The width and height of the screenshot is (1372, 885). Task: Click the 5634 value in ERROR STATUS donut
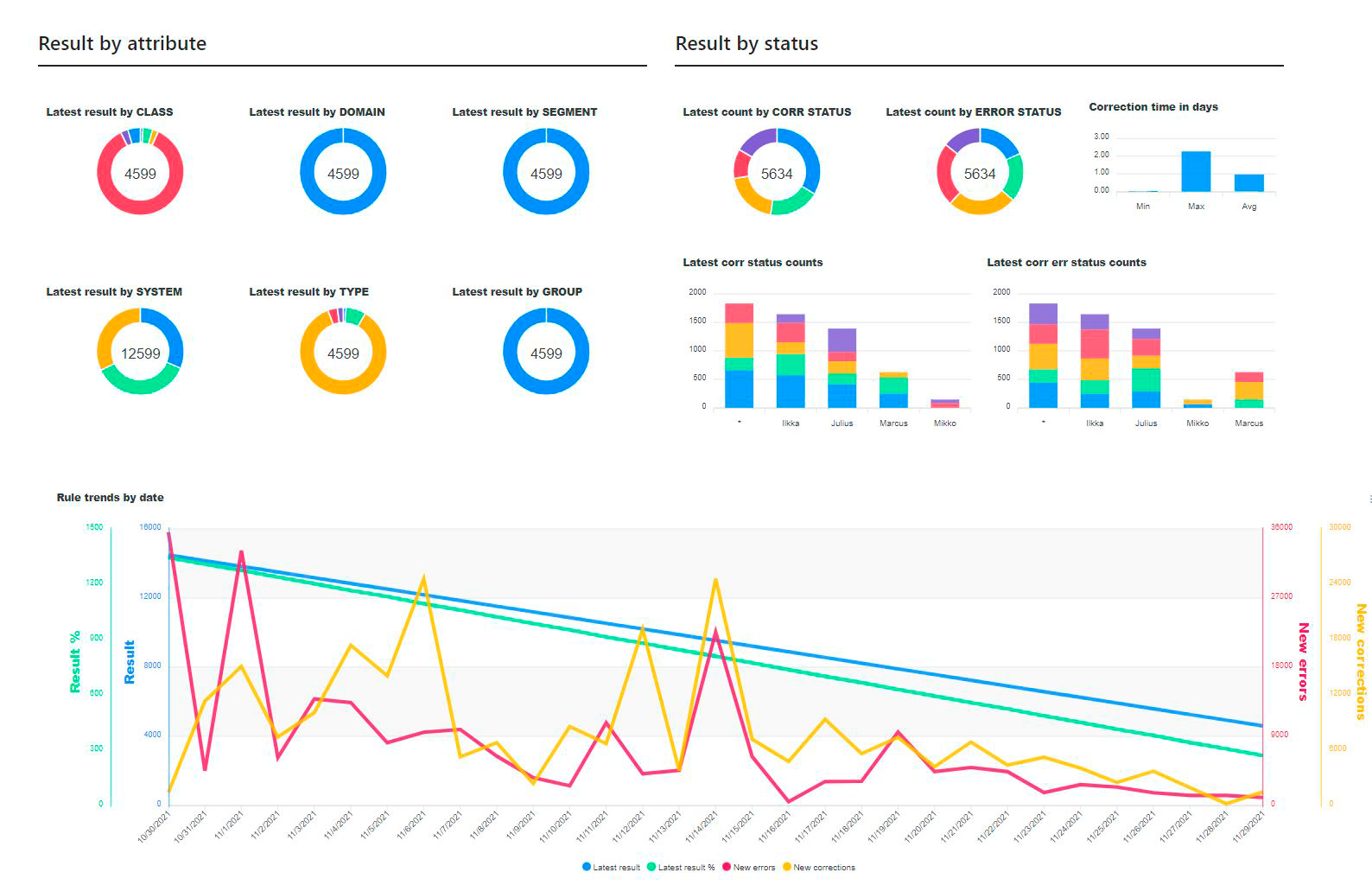(980, 174)
